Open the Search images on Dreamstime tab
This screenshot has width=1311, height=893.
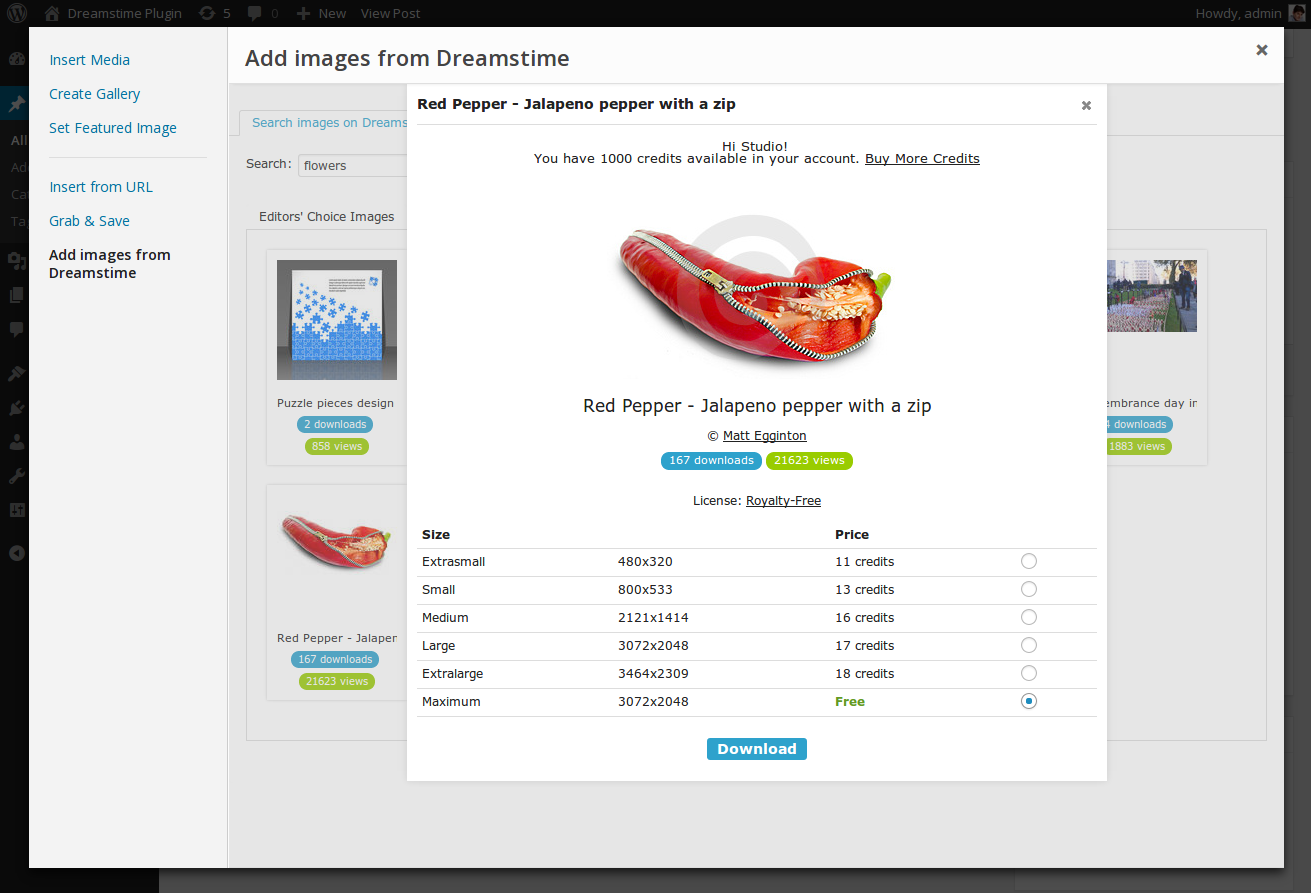[x=324, y=123]
